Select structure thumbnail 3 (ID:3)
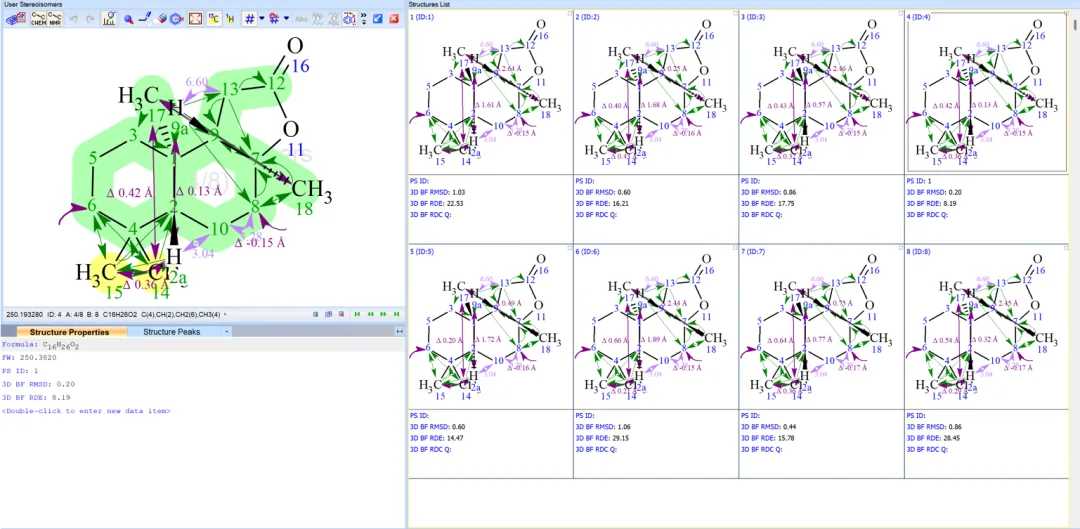 point(821,92)
